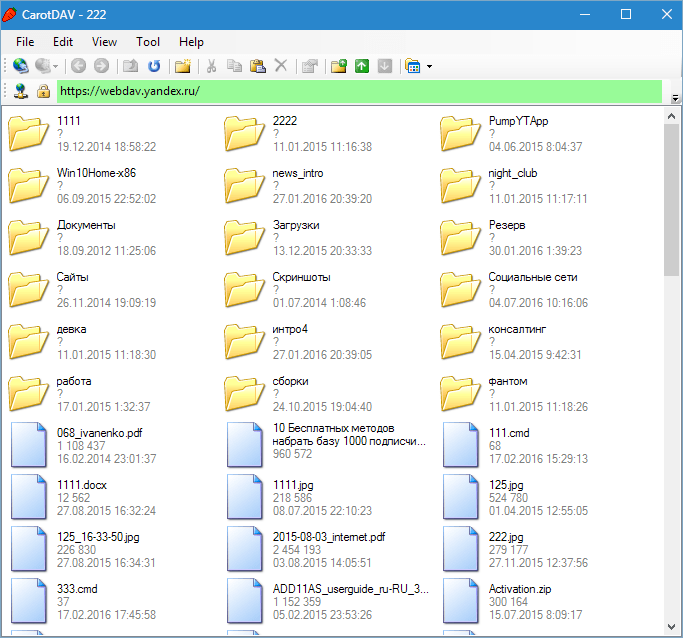The image size is (683, 638).
Task: Select the фантом folder name
Action: tap(508, 381)
